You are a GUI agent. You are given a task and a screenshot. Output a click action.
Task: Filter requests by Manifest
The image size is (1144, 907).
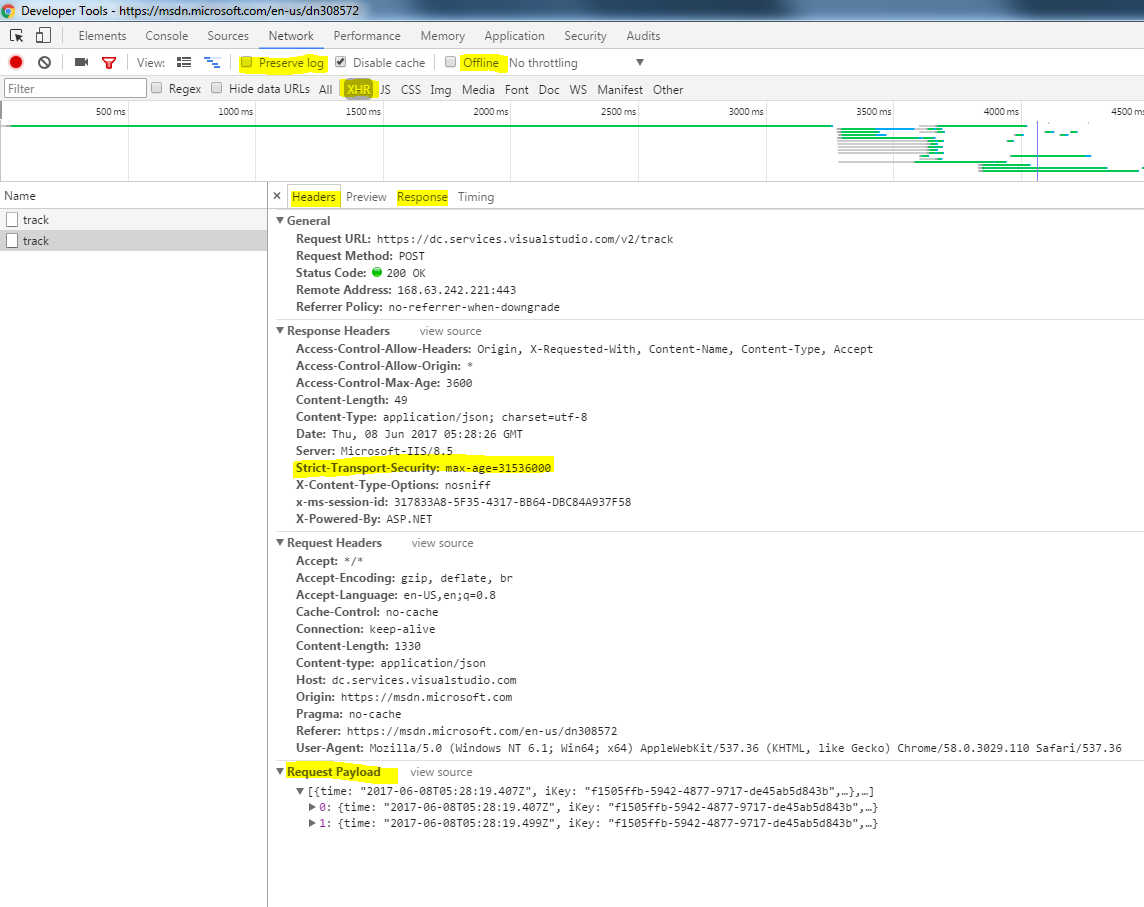[x=620, y=90]
